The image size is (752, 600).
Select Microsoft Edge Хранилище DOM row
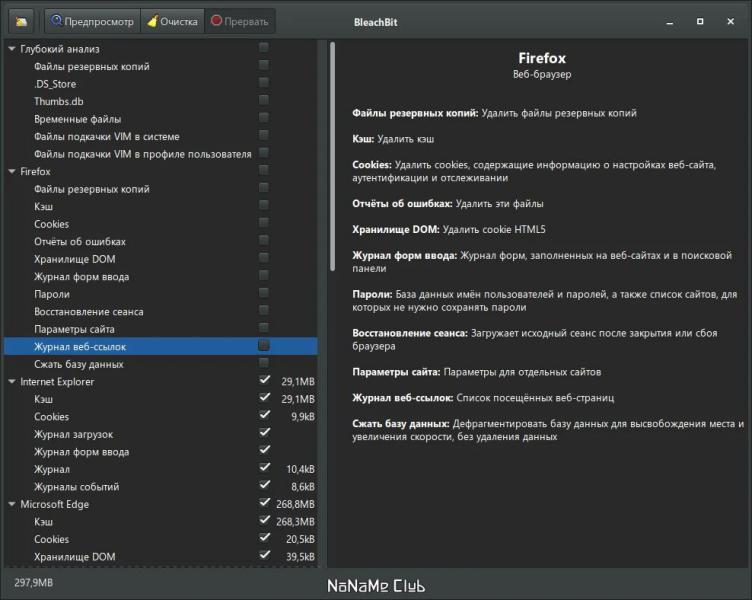pyautogui.click(x=161, y=557)
